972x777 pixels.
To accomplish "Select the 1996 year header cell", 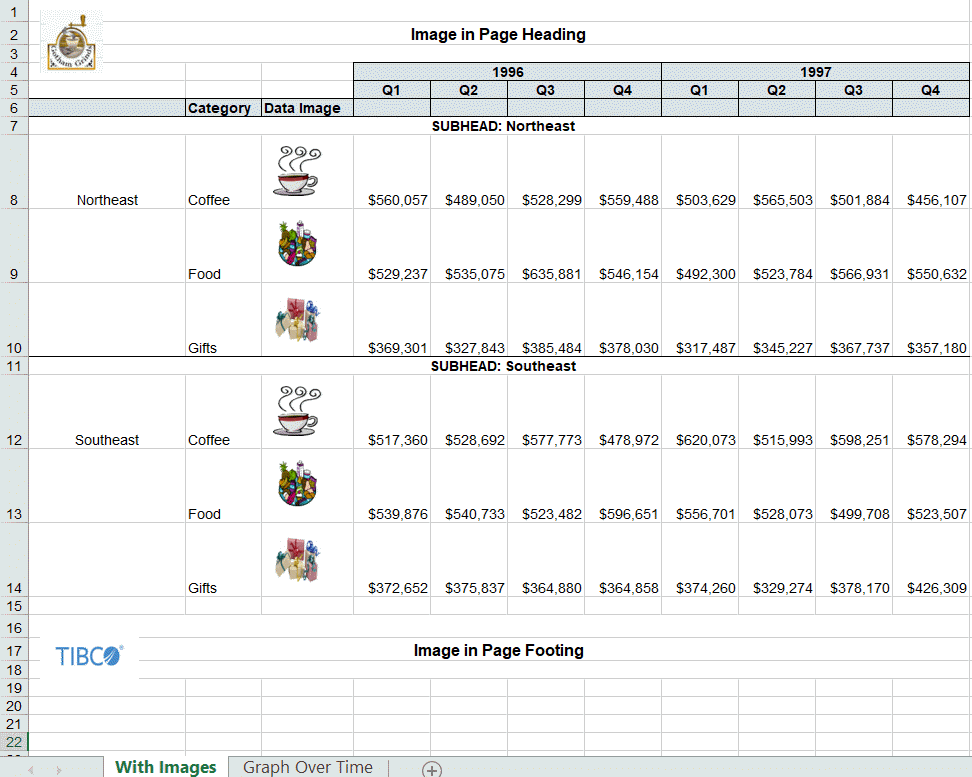I will [x=507, y=72].
